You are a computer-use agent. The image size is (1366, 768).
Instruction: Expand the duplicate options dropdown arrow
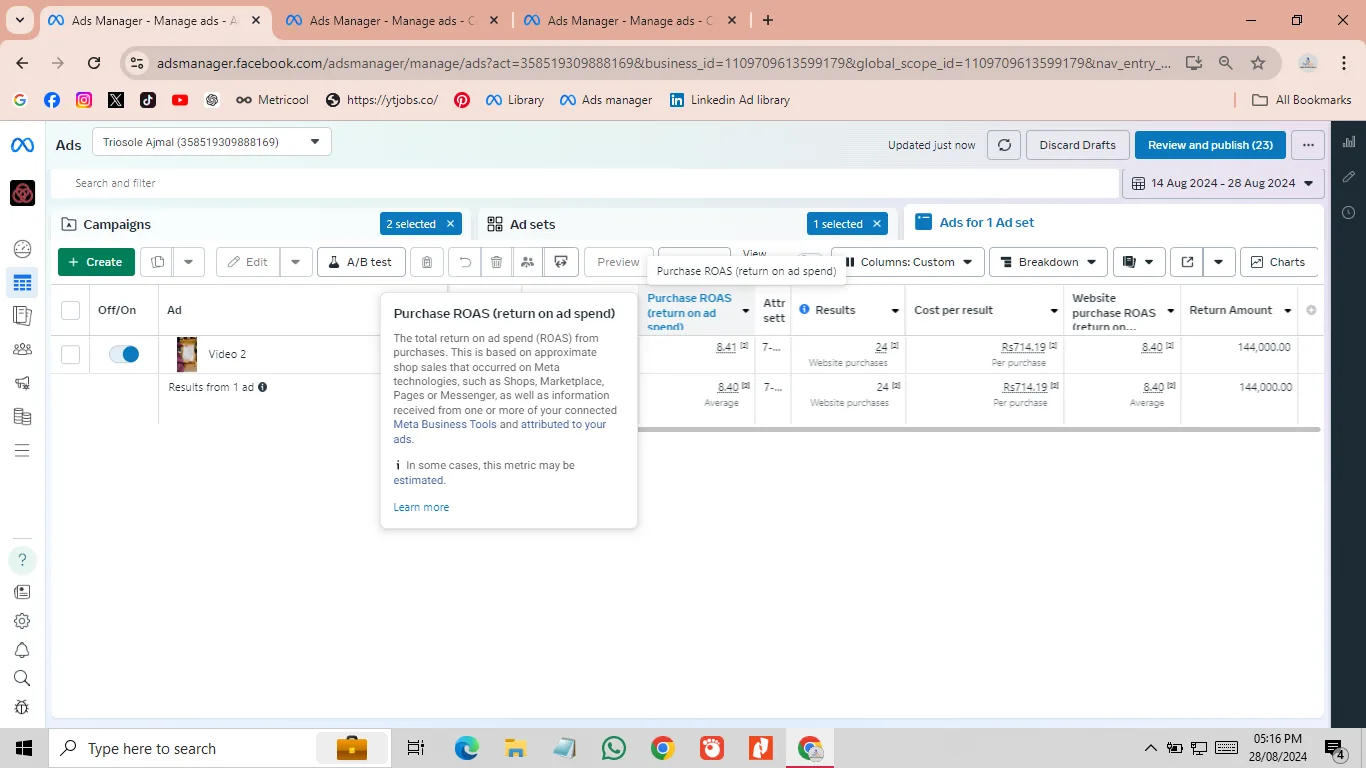click(x=189, y=262)
